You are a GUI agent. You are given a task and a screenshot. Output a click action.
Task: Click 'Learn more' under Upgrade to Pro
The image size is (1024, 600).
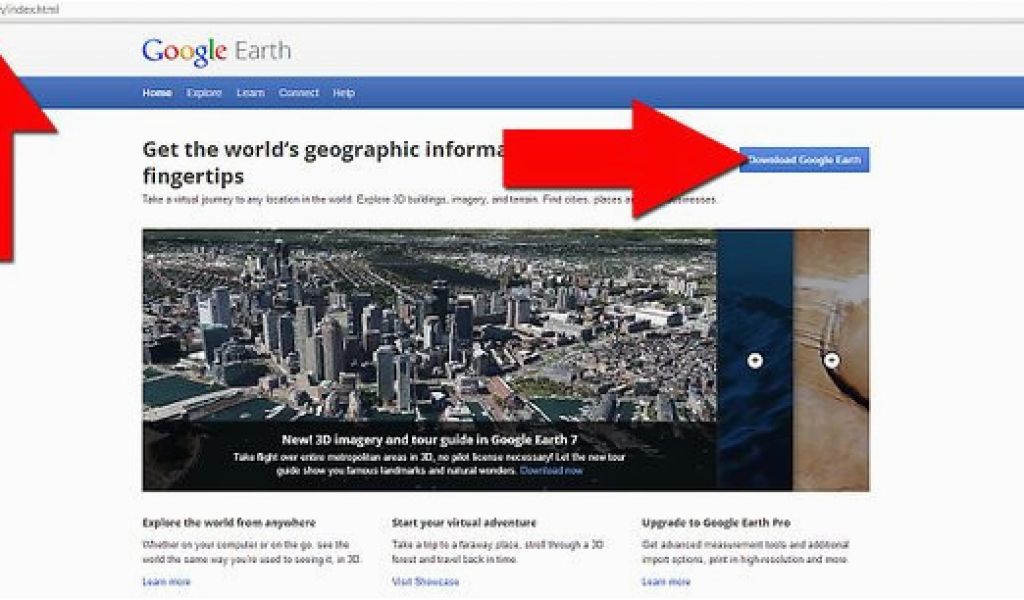[666, 582]
